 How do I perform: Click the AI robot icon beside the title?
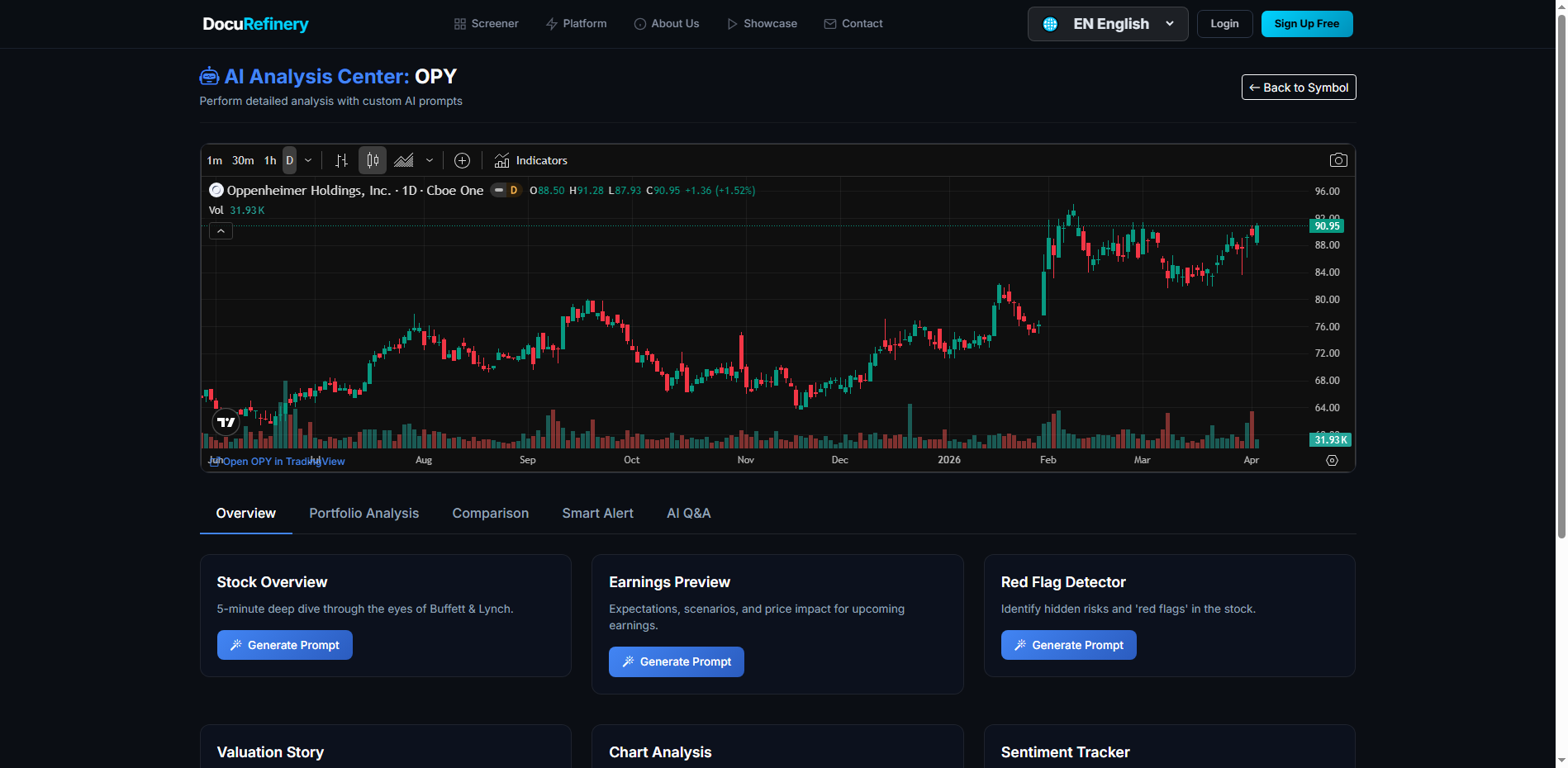point(210,76)
